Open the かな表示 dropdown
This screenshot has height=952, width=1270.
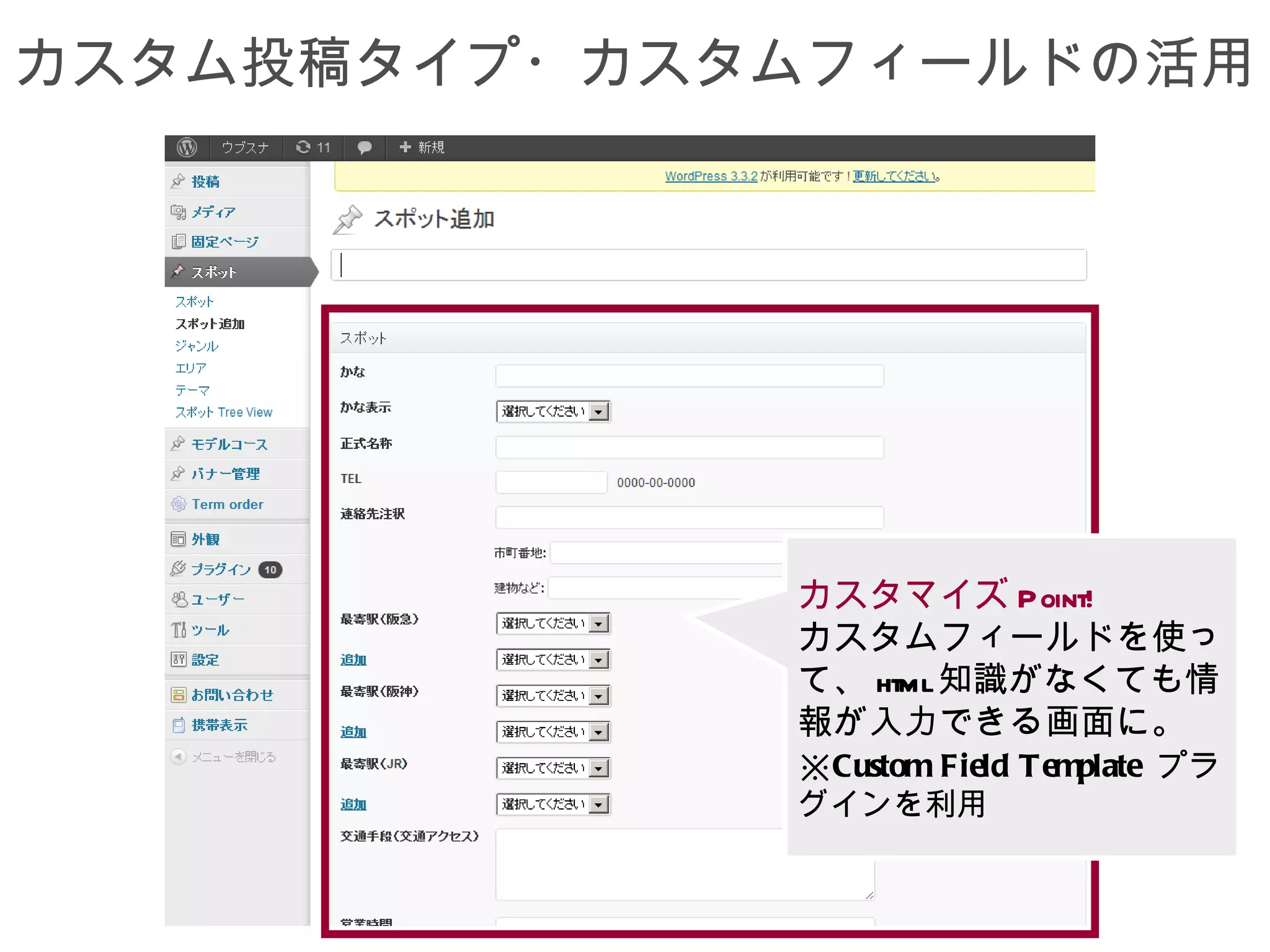point(553,412)
